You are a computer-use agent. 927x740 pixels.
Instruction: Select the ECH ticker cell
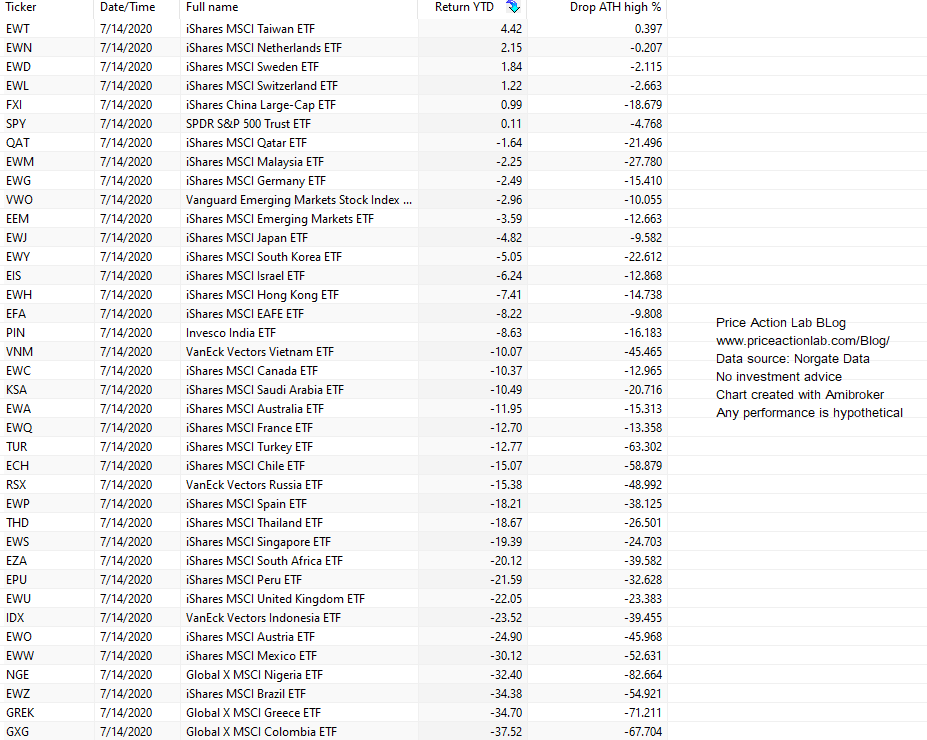[x=17, y=465]
